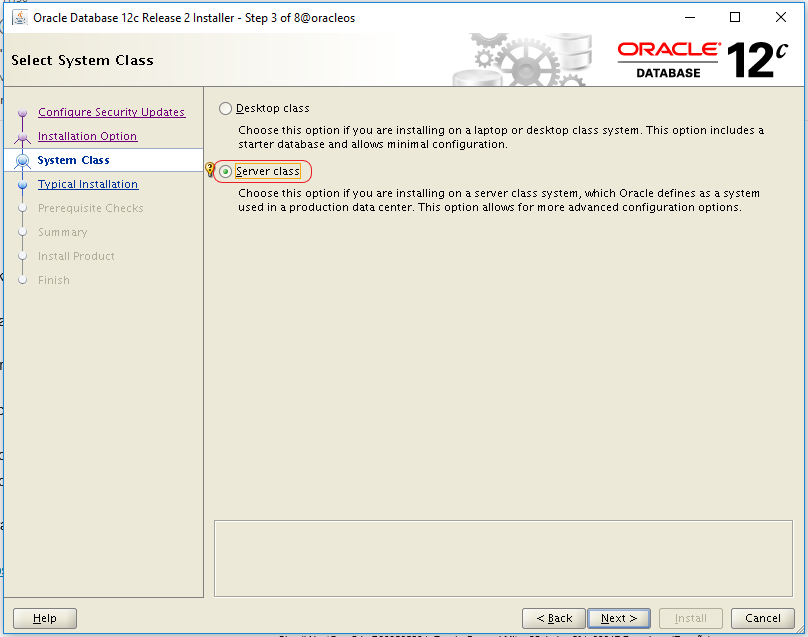The height and width of the screenshot is (637, 808).
Task: Go back with the Back button
Action: (x=554, y=618)
